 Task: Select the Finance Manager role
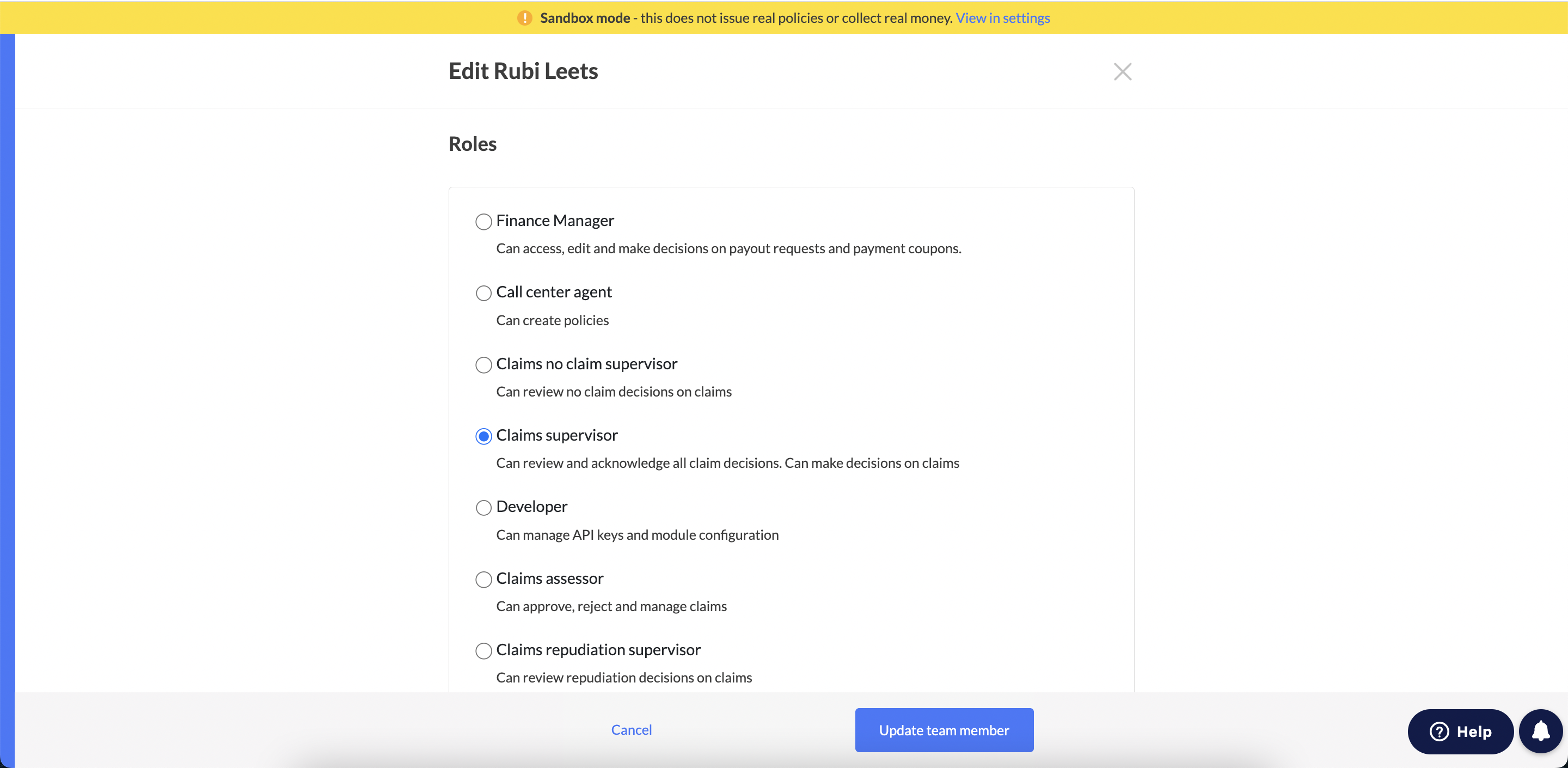[483, 222]
